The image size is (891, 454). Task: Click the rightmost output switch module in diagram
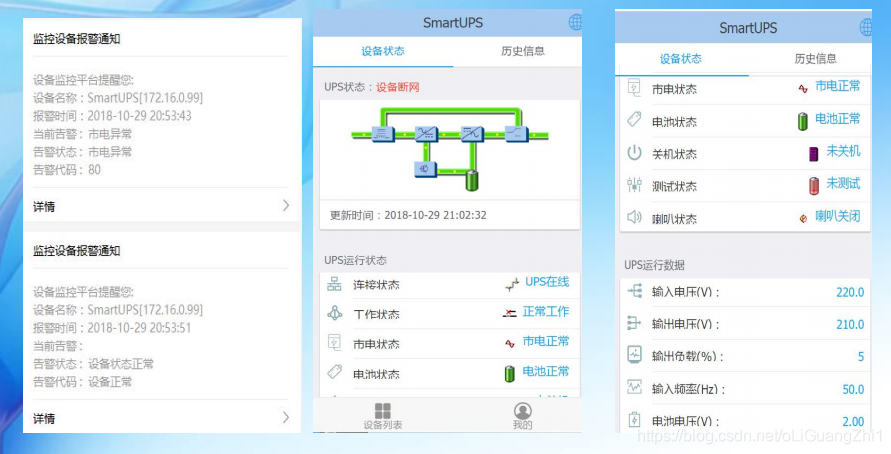pyautogui.click(x=516, y=134)
